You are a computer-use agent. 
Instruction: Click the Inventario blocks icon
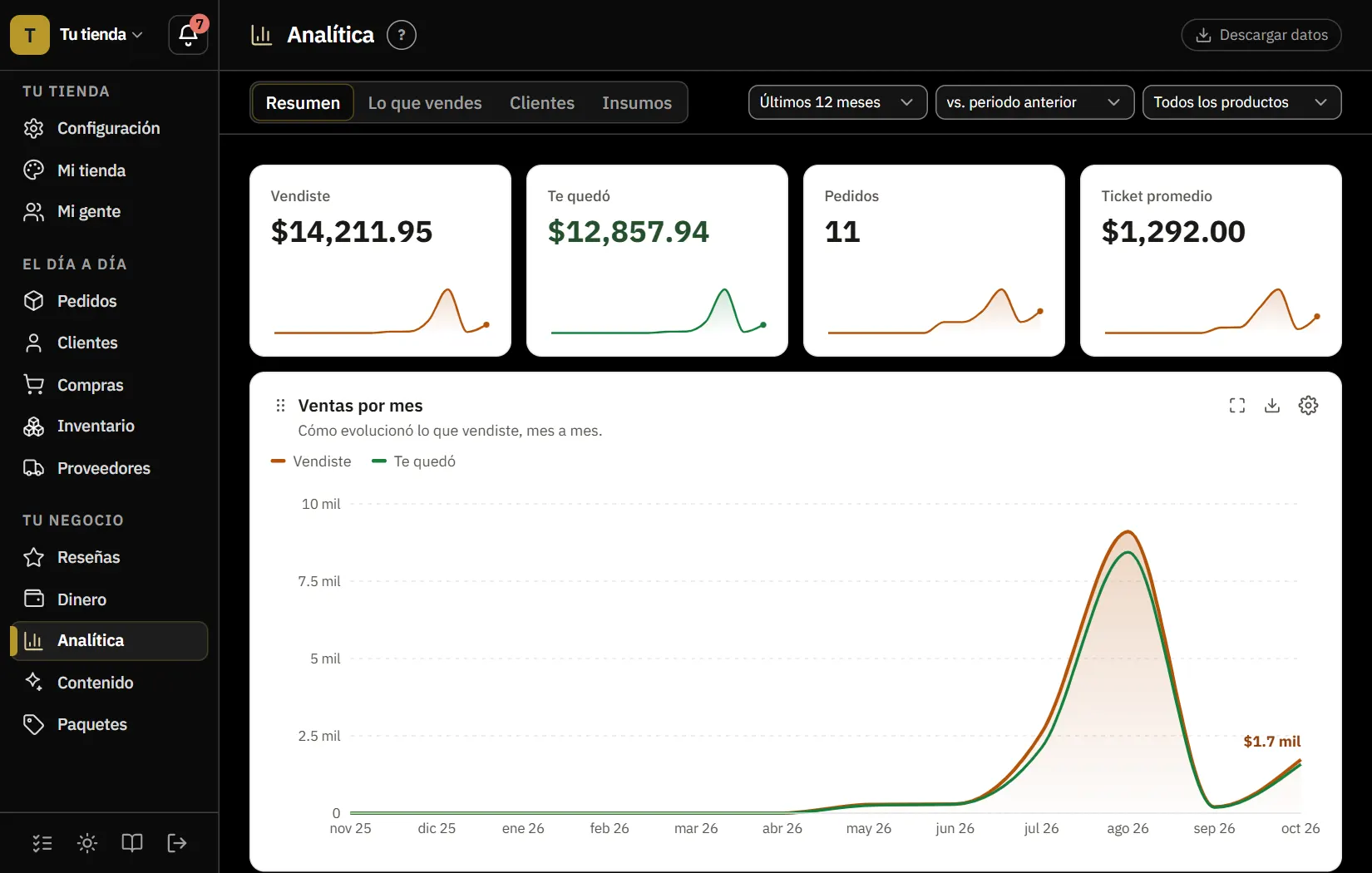(33, 427)
